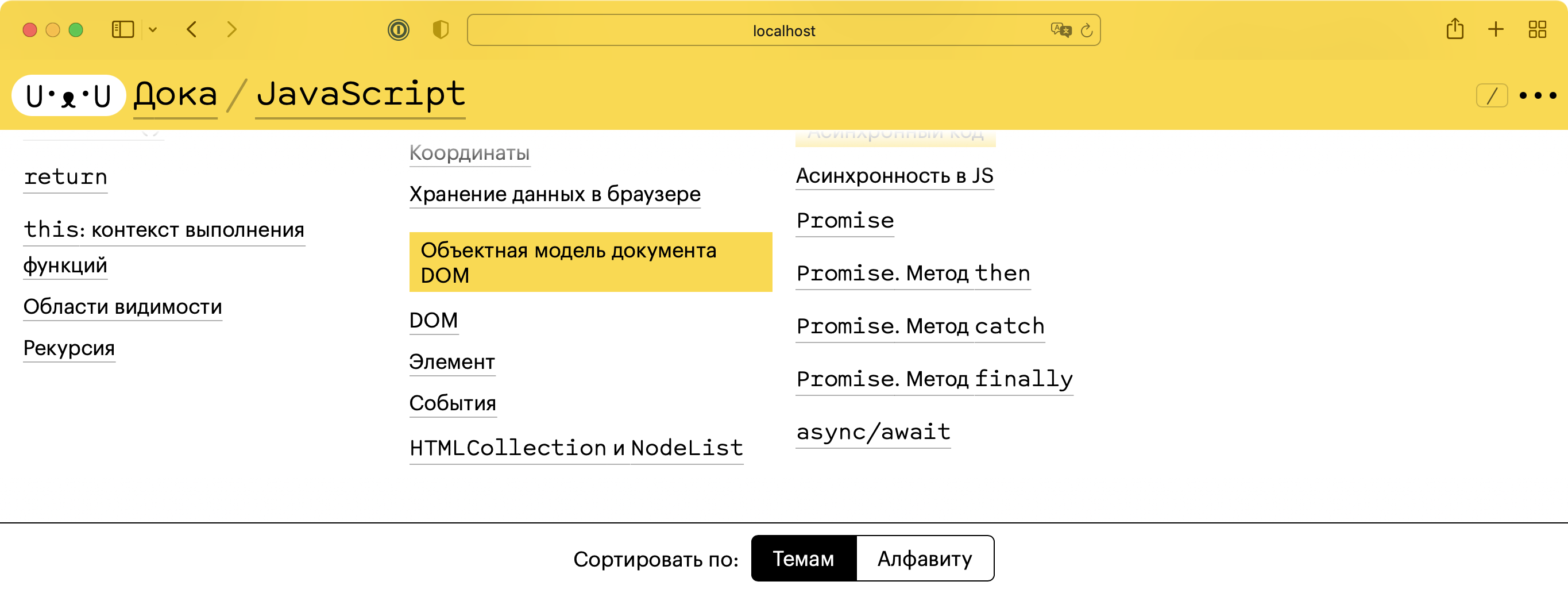Click the Doka mascot logo
Screen dimensions: 1568x593
click(x=68, y=94)
